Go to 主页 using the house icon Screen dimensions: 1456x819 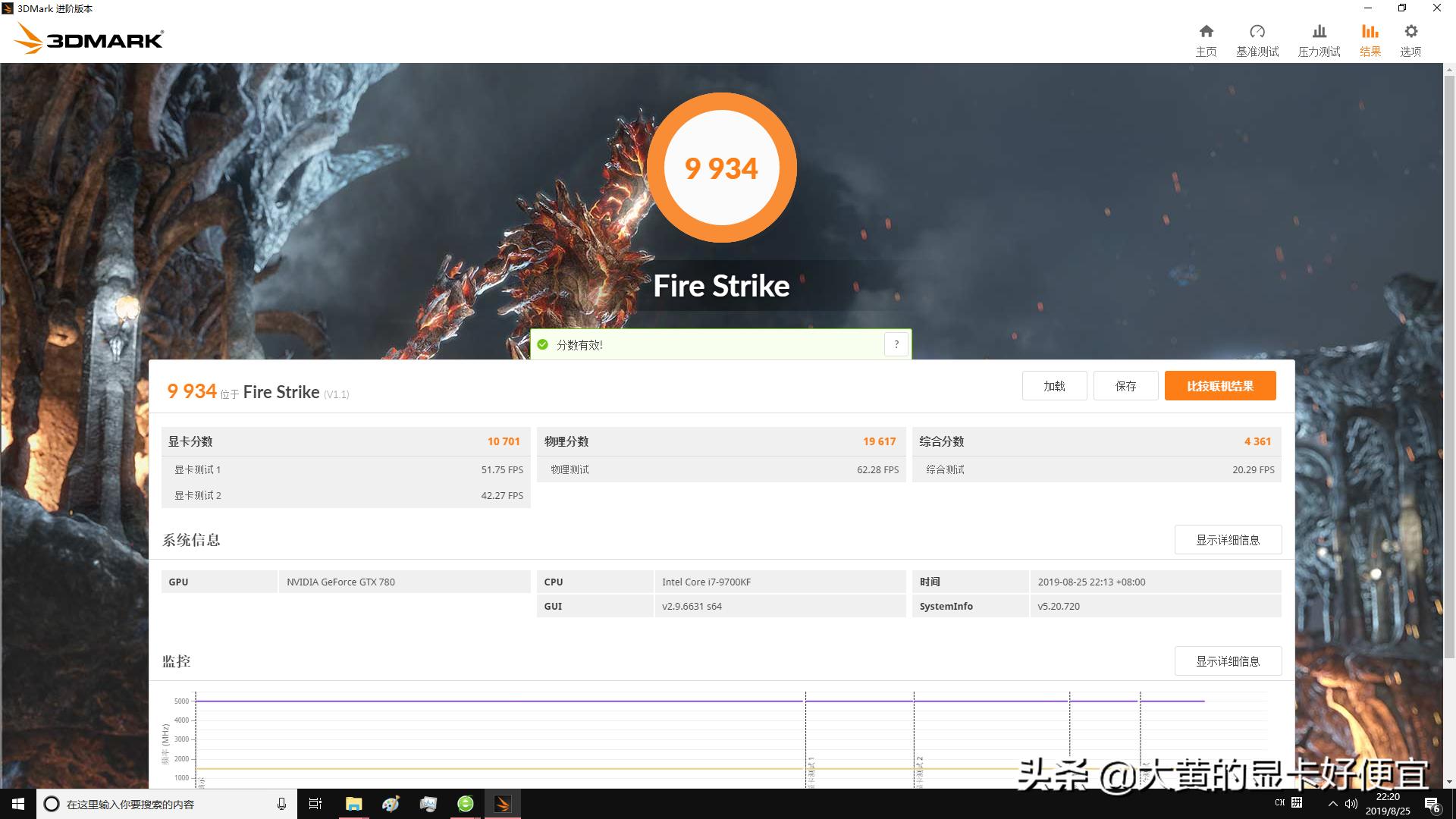[x=1206, y=38]
